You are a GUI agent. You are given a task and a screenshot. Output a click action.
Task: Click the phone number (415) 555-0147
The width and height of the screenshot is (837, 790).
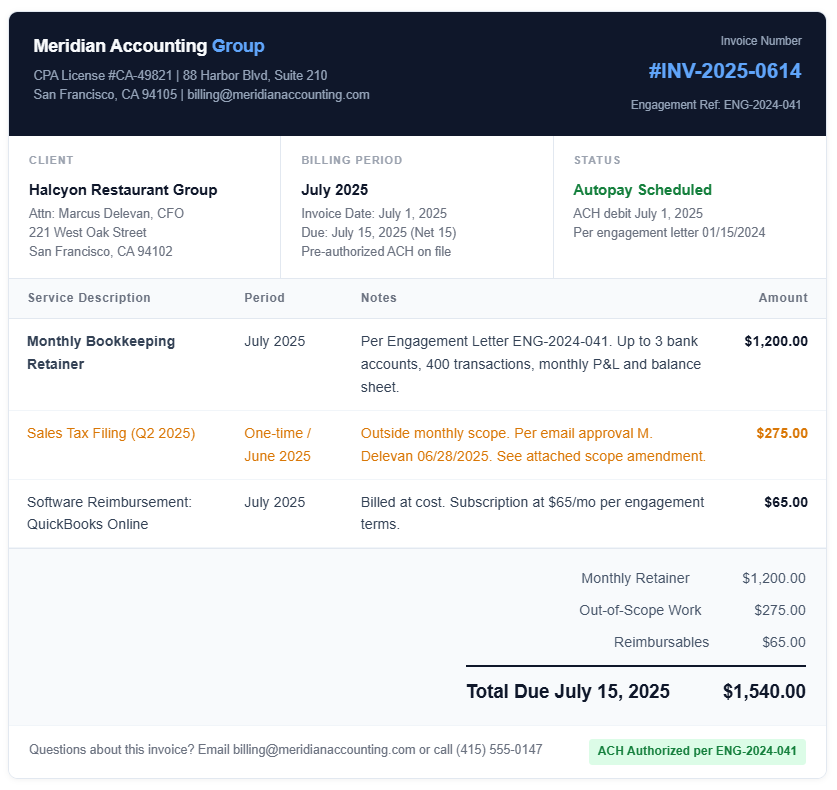point(499,749)
